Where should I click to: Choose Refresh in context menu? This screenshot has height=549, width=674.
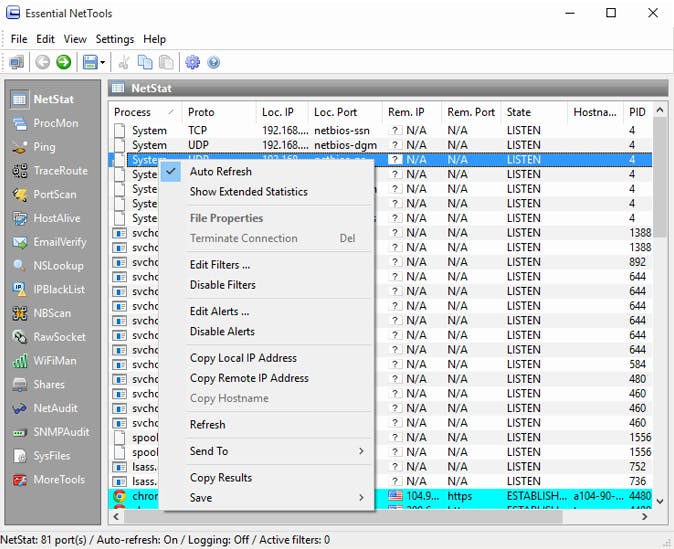(267, 425)
